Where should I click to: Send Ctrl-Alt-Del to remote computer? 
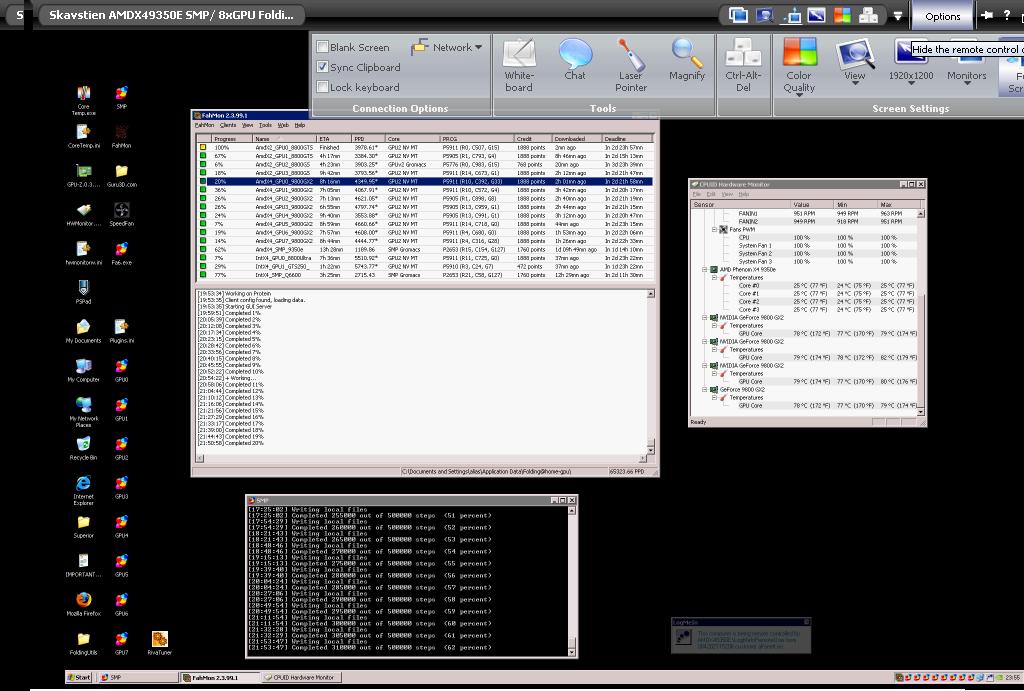(x=743, y=64)
